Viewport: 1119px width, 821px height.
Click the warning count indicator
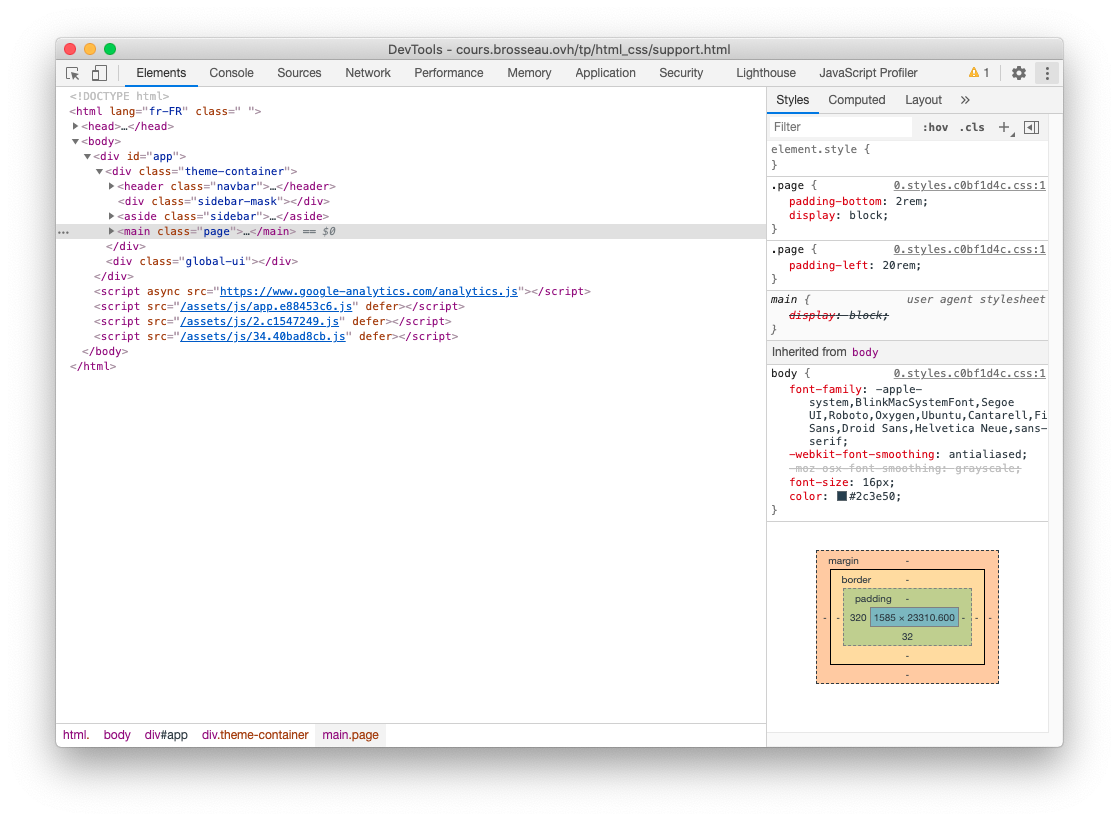coord(978,73)
